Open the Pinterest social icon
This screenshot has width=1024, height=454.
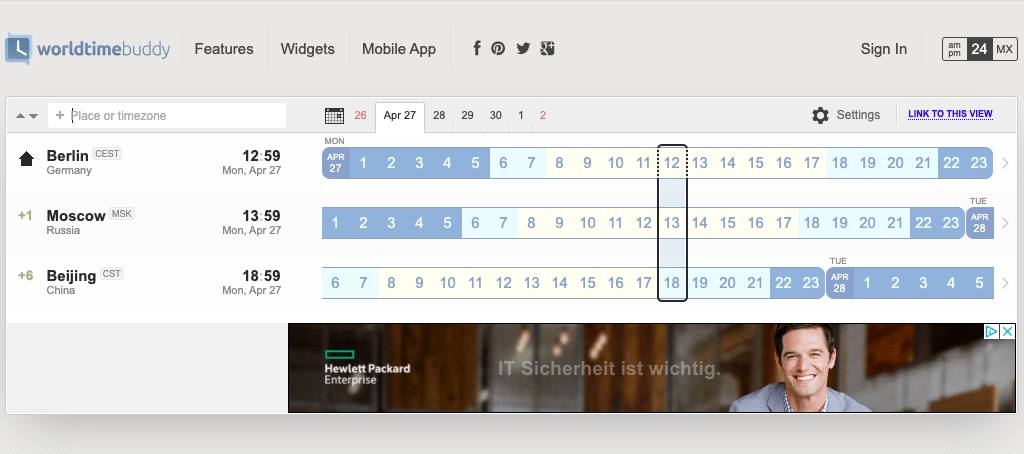point(498,48)
